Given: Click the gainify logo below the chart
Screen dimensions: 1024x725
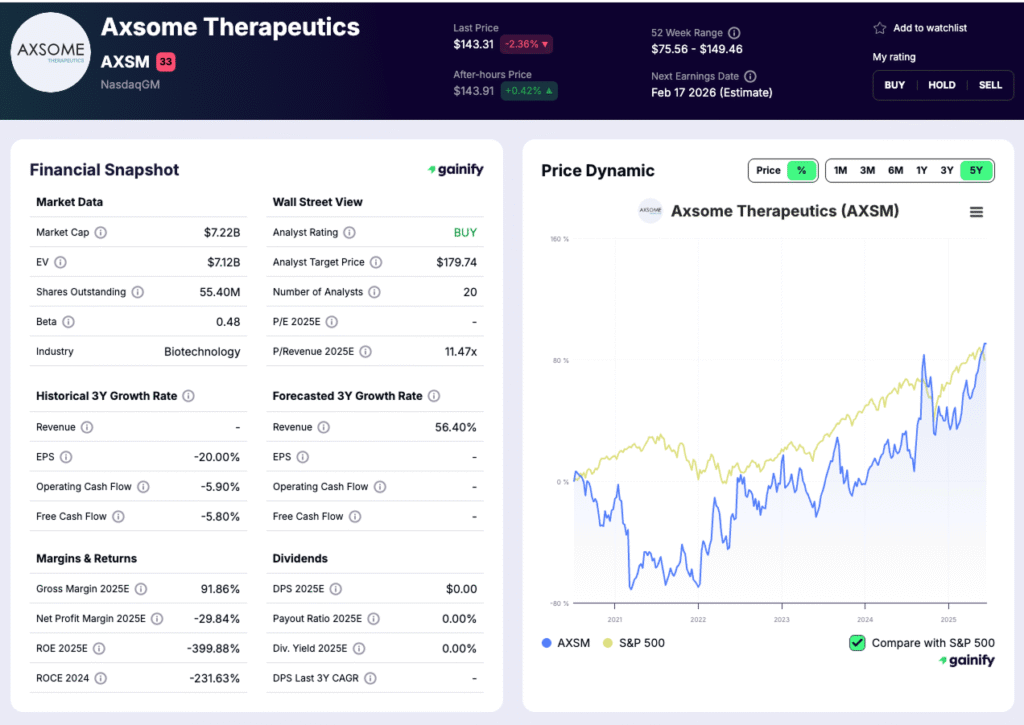Looking at the screenshot, I should coord(966,660).
